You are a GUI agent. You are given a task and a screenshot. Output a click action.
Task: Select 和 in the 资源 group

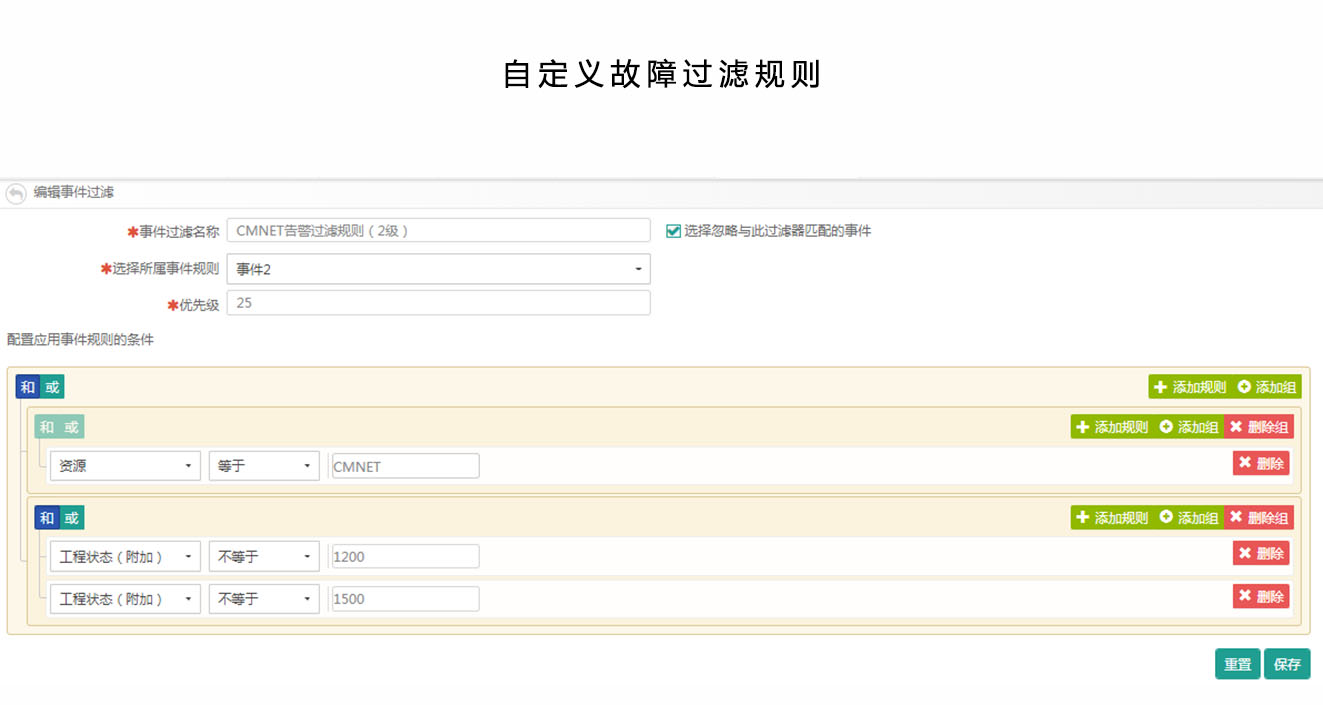click(47, 427)
